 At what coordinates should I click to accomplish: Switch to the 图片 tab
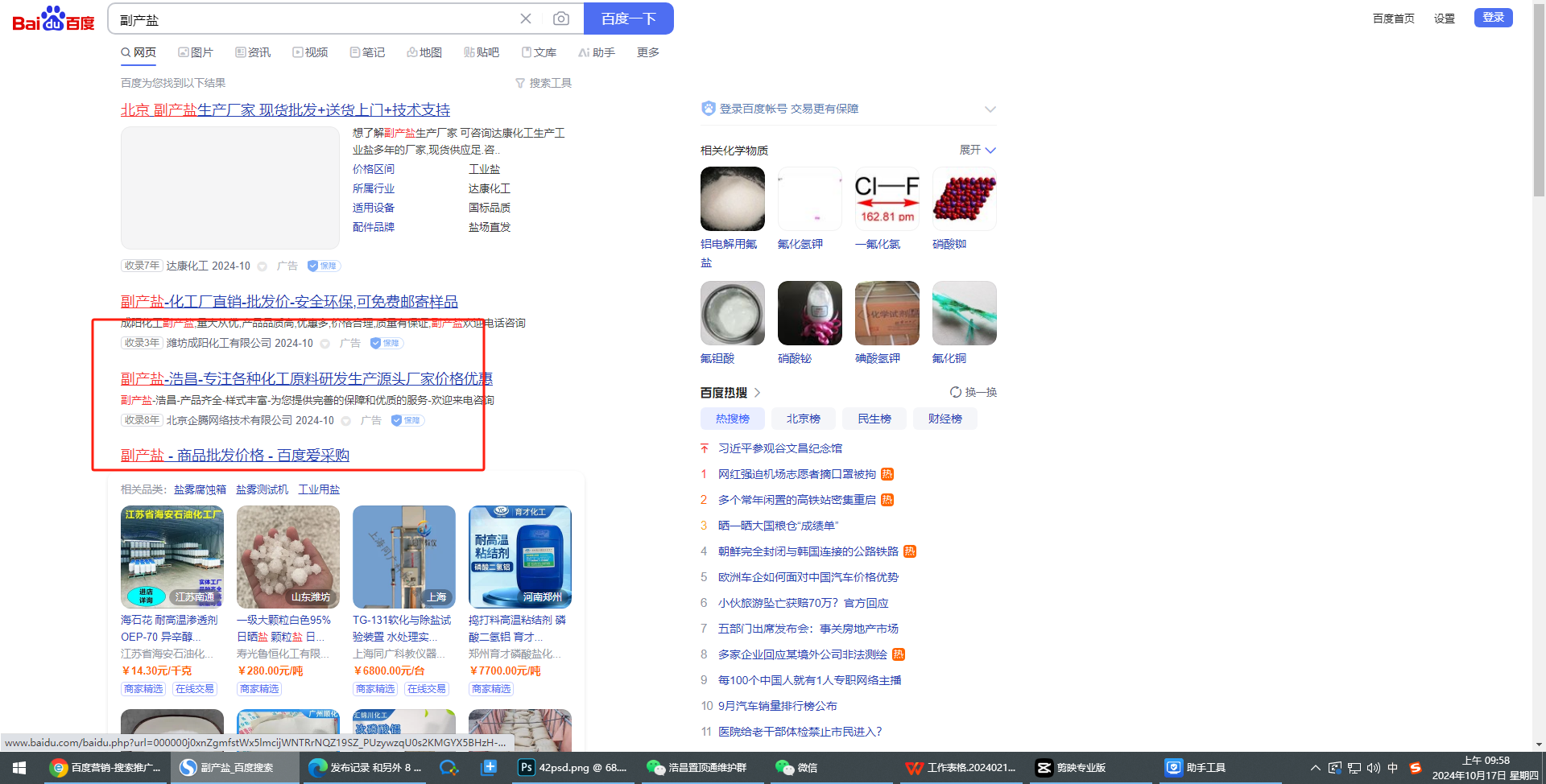(x=196, y=52)
